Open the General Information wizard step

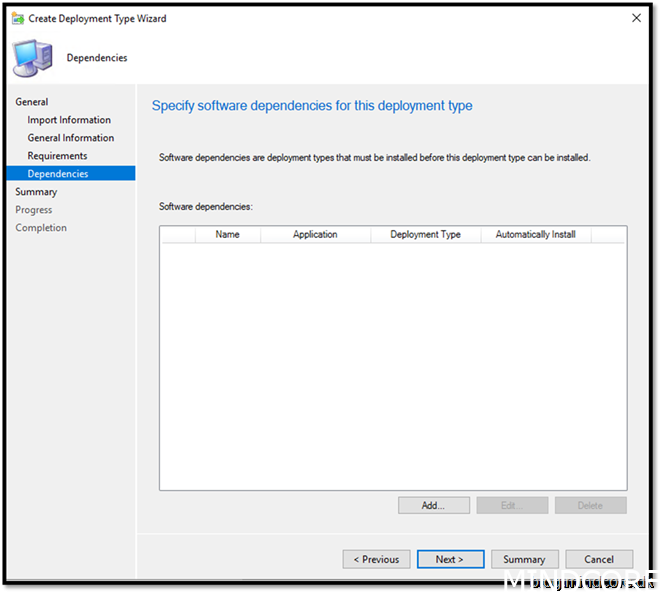(x=71, y=138)
